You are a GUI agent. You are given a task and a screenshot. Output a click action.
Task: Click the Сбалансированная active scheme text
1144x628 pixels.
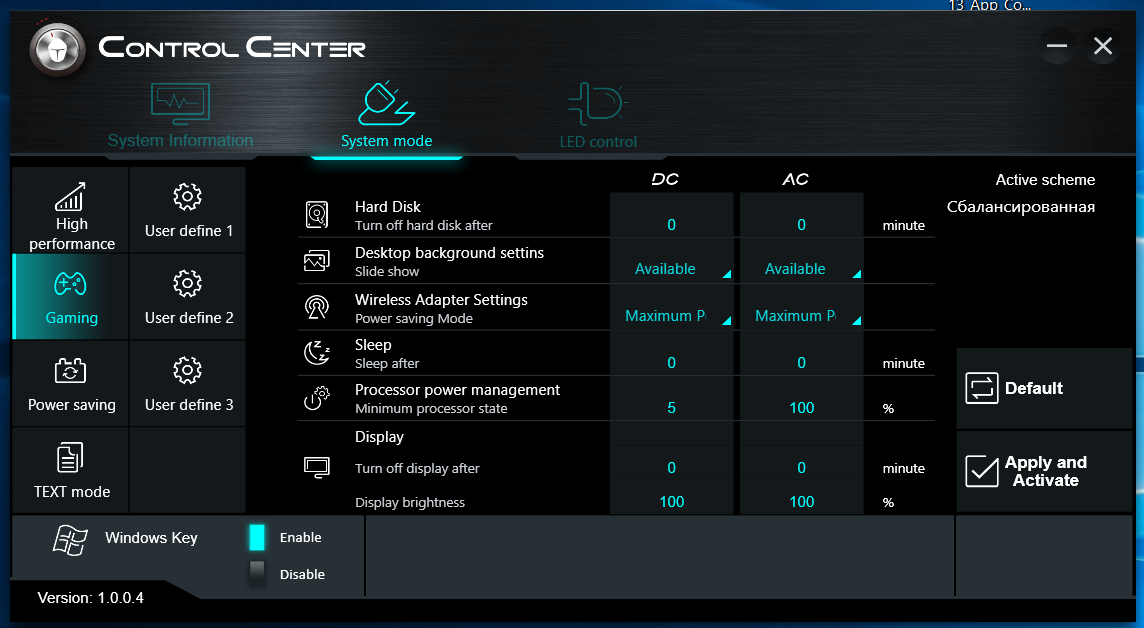click(x=1021, y=206)
